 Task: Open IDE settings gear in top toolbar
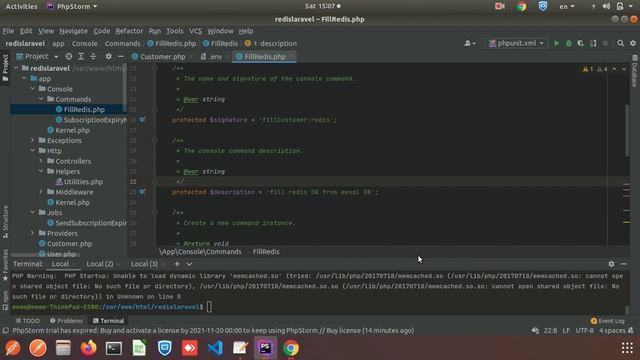(x=633, y=43)
